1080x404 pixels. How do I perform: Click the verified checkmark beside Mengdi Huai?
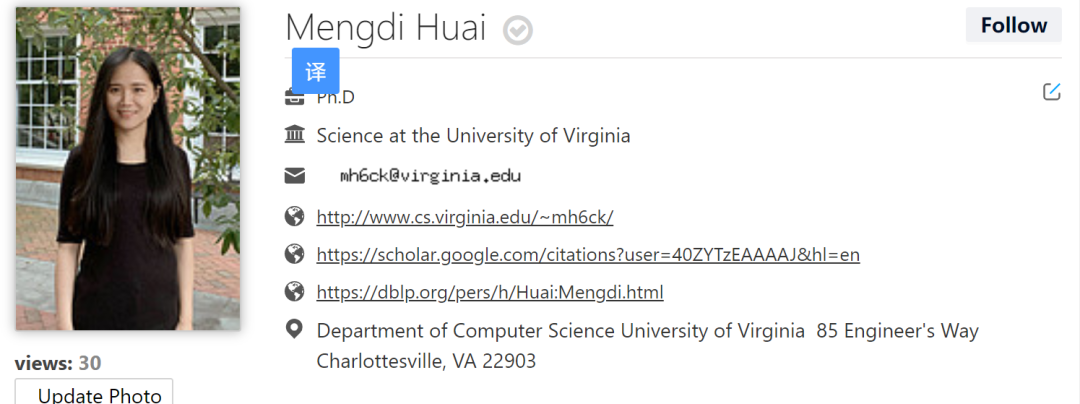point(517,31)
